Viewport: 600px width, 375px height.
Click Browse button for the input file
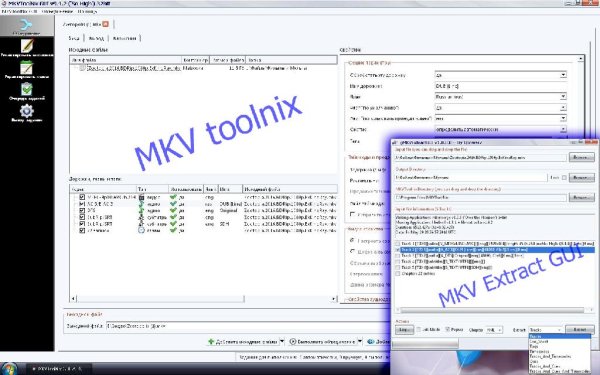point(581,157)
